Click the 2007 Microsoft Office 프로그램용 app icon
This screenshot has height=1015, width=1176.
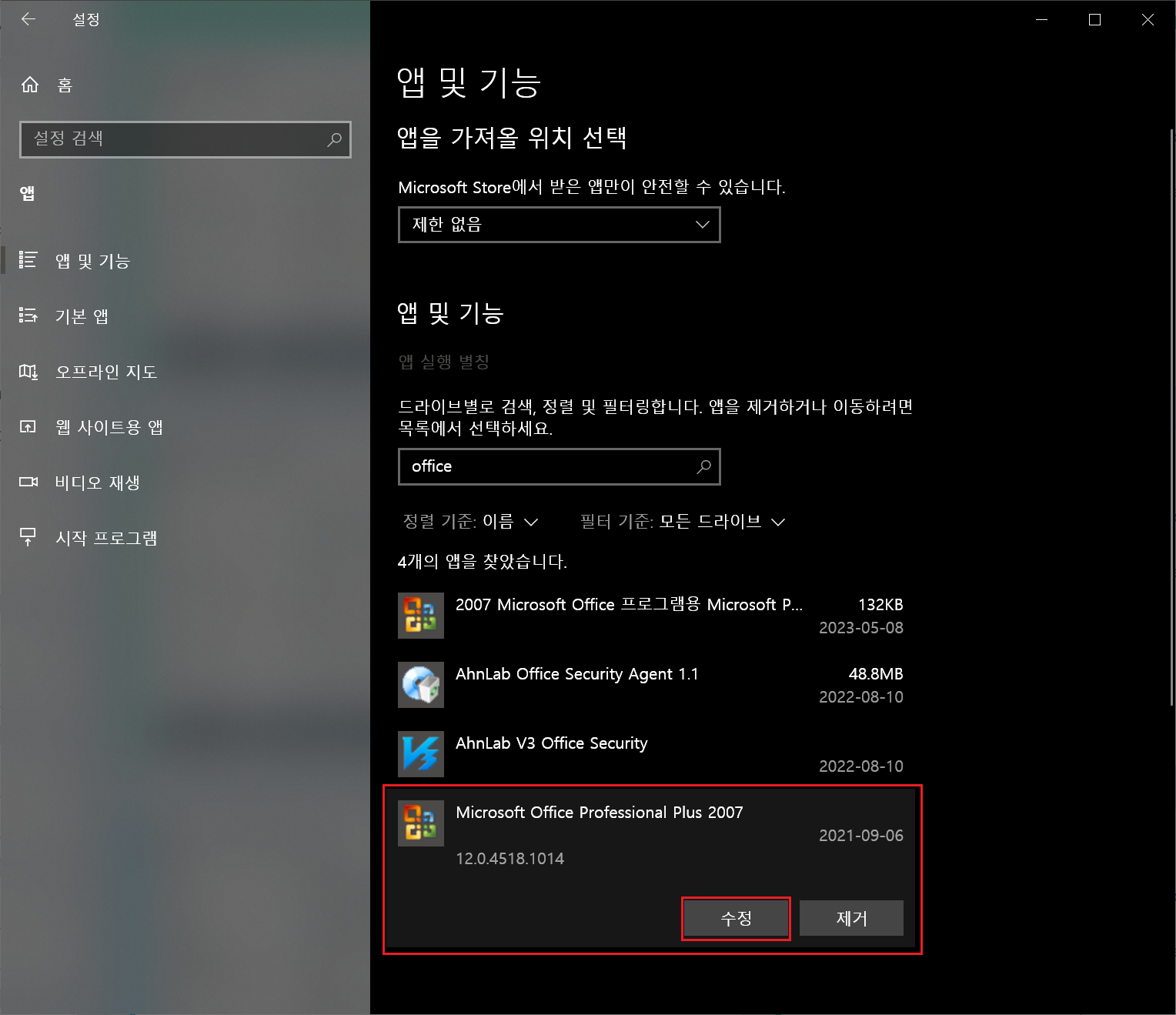421,616
